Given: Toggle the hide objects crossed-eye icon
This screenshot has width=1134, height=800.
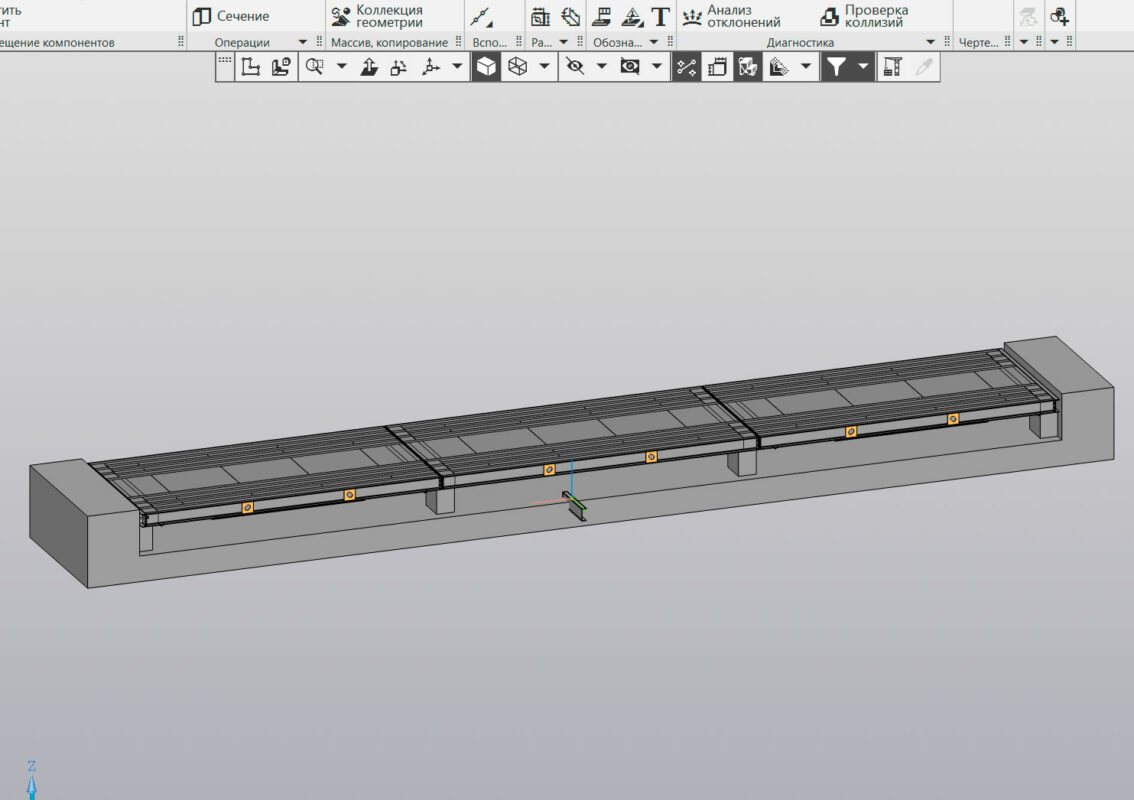Looking at the screenshot, I should (x=574, y=67).
